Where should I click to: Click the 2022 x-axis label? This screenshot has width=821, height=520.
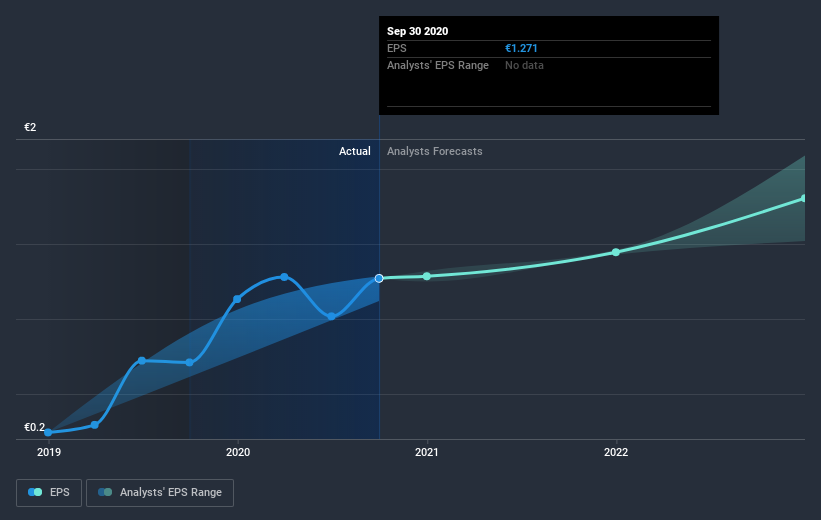click(x=616, y=452)
